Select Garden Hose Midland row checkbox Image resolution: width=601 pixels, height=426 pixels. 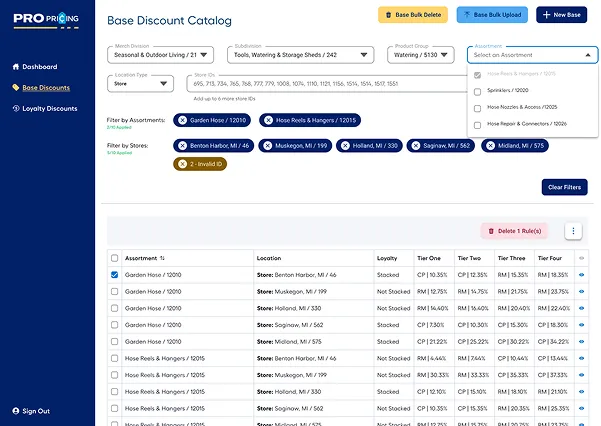tap(115, 342)
